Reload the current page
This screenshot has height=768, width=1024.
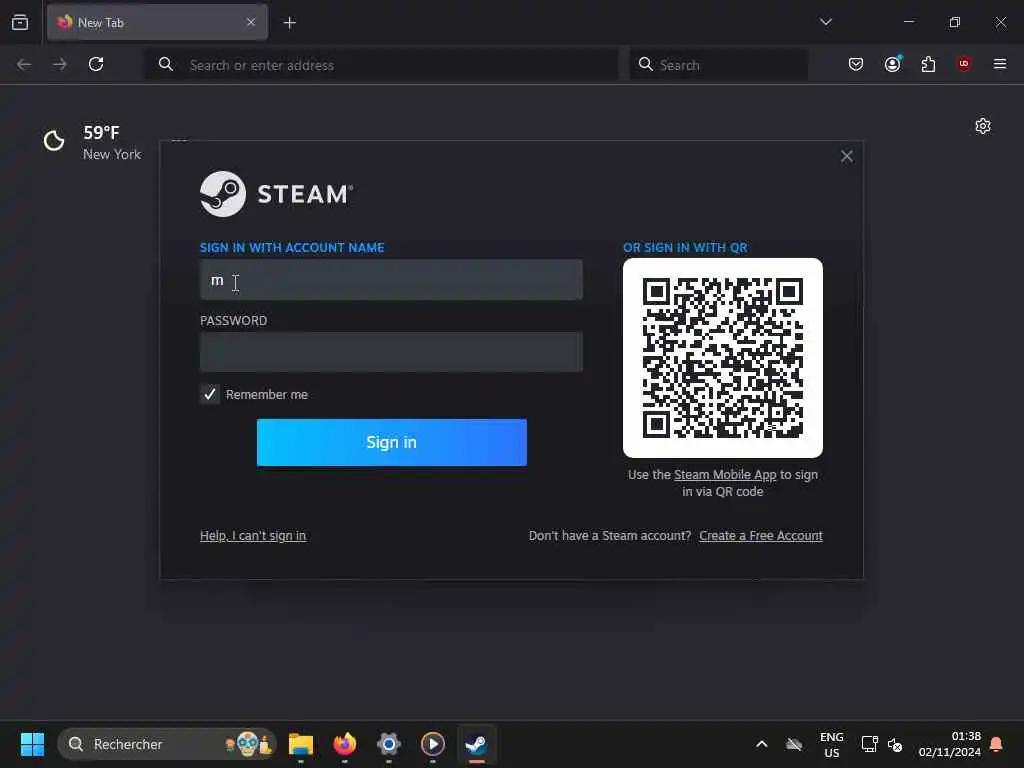pos(96,64)
